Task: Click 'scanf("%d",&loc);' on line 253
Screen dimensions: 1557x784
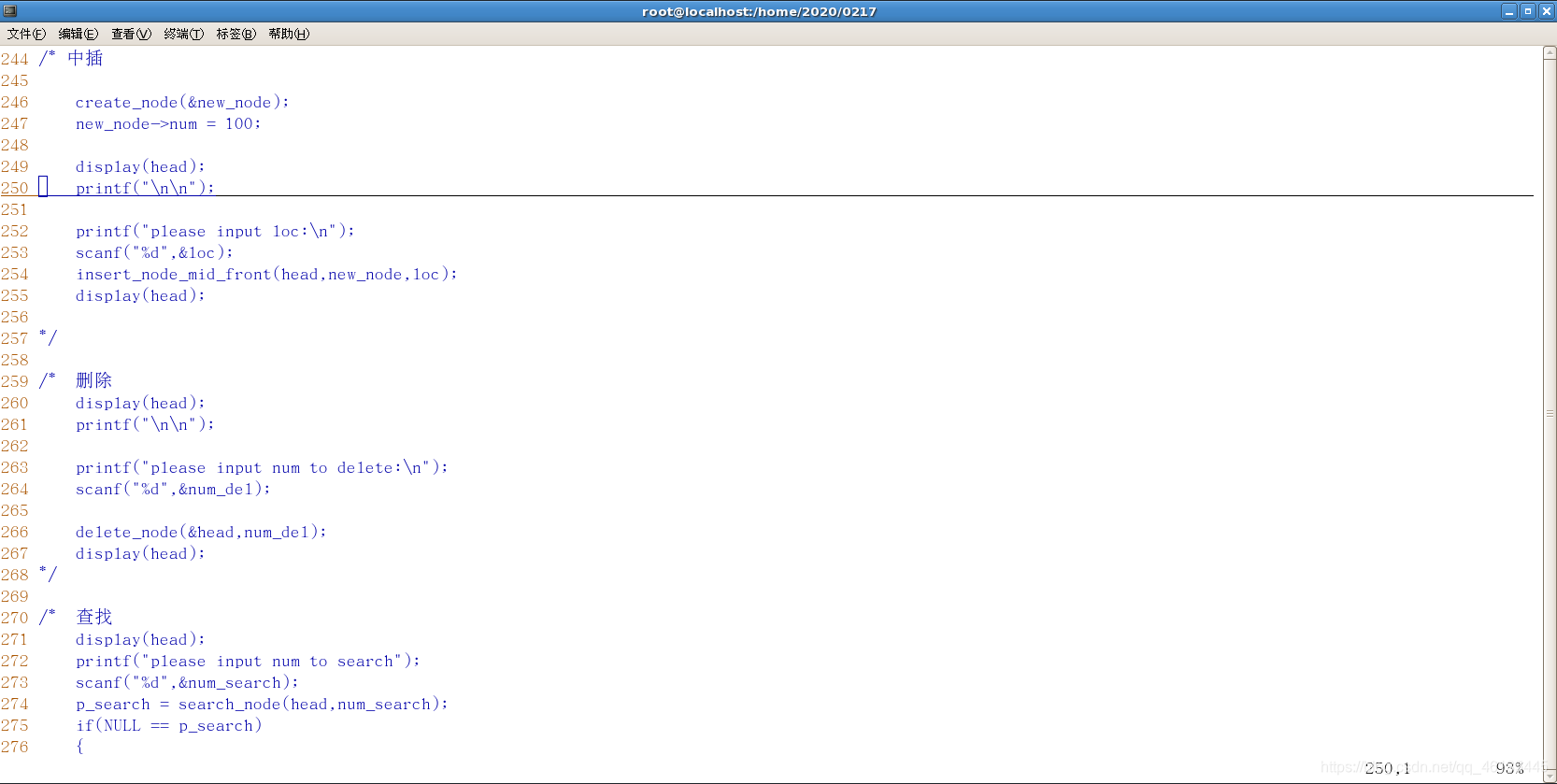Action: (154, 252)
